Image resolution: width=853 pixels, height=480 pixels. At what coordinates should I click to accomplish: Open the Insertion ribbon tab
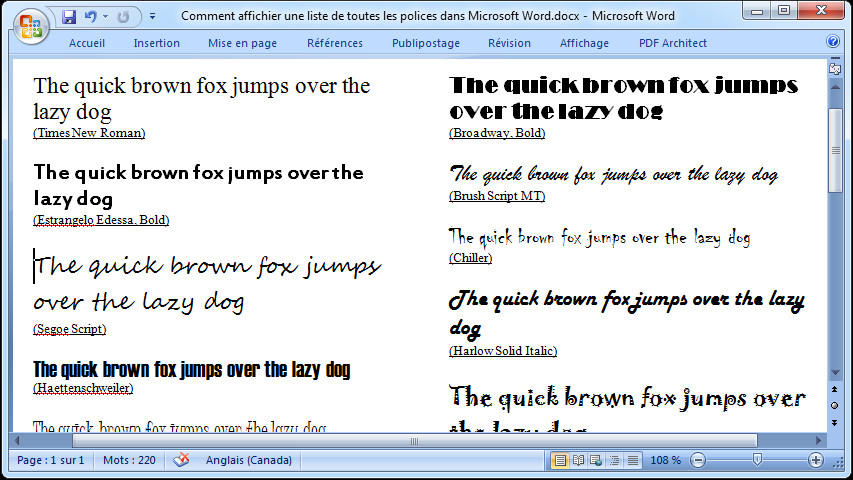156,43
